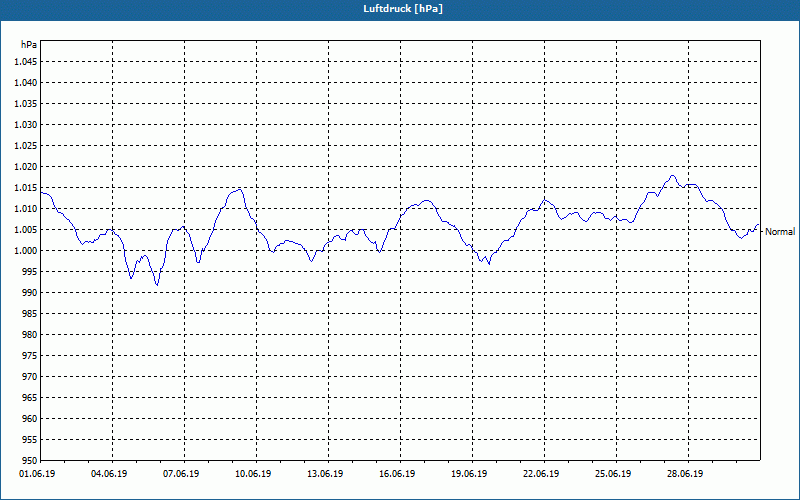Viewport: 800px width, 500px height.
Task: Click the 950 y-axis label
Action: (x=30, y=460)
